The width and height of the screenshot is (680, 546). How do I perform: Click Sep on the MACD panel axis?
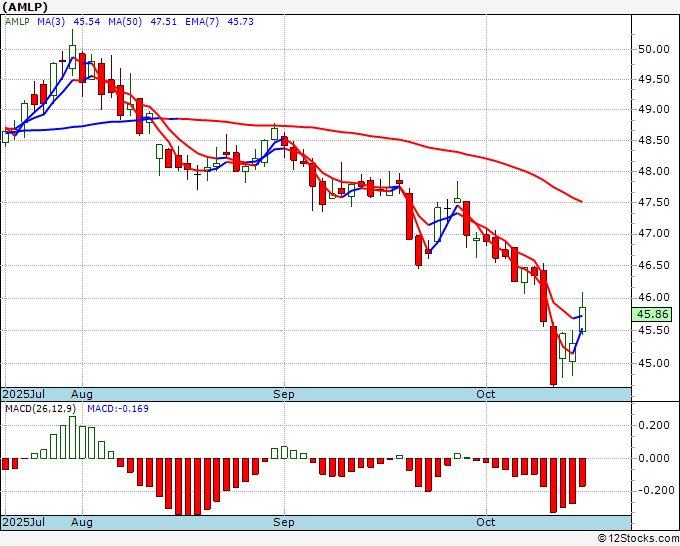tap(284, 522)
